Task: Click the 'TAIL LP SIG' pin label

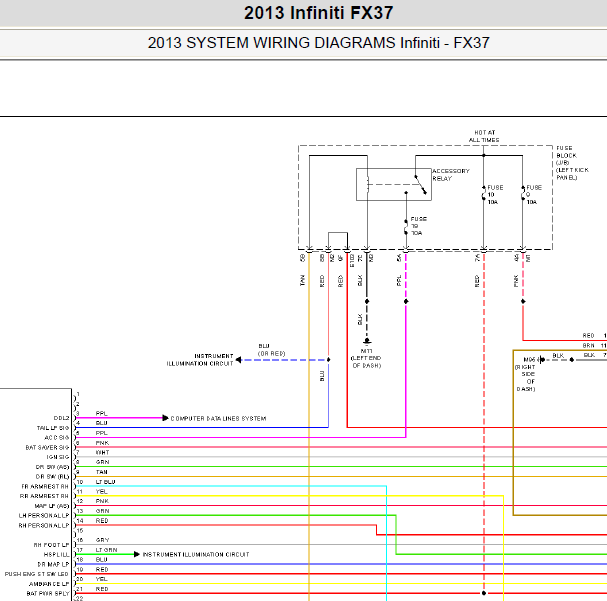Action: (x=53, y=428)
